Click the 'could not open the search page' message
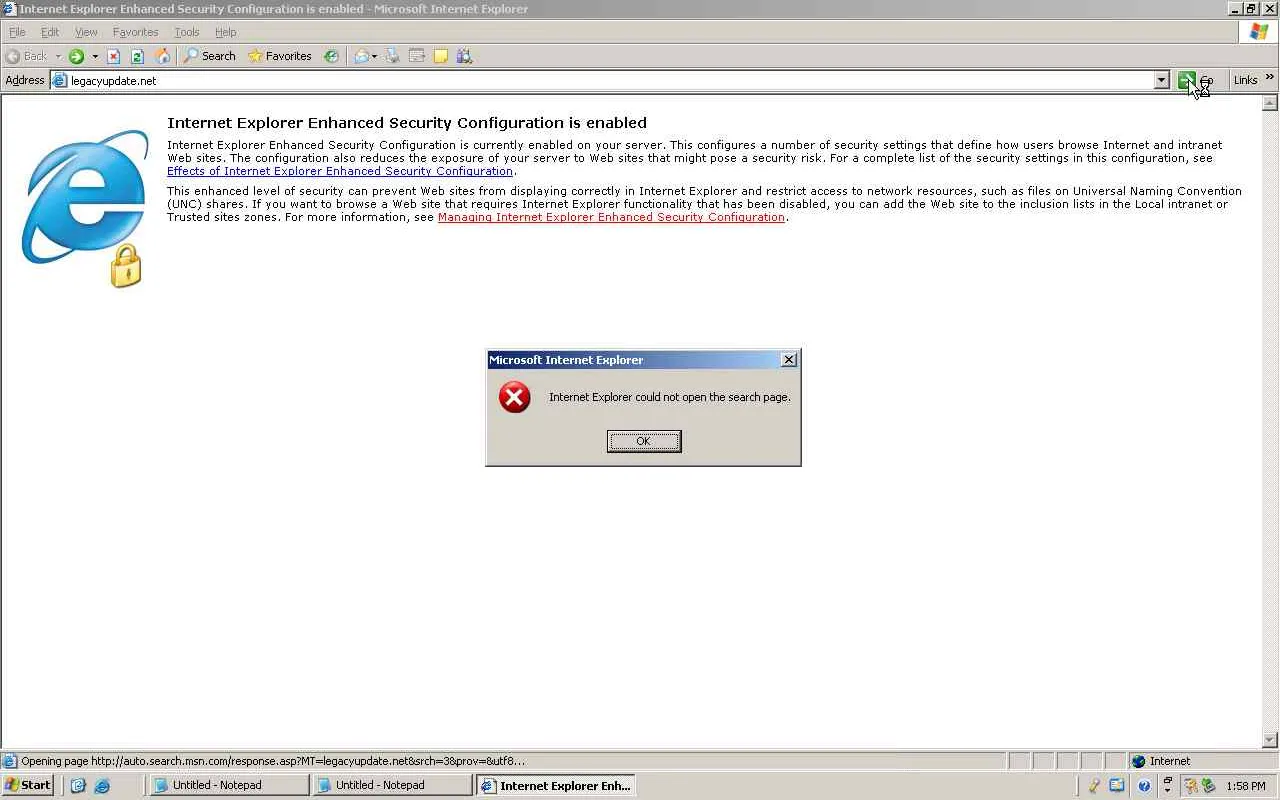This screenshot has height=800, width=1280. [x=670, y=397]
